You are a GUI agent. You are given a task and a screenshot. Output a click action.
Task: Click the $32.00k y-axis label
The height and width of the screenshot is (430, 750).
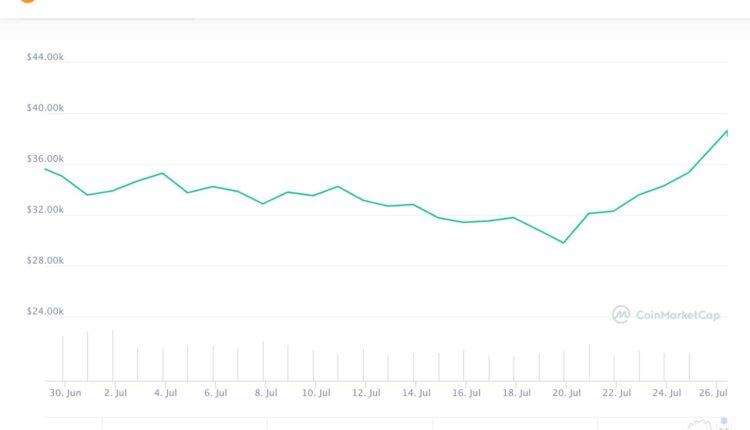click(x=45, y=210)
